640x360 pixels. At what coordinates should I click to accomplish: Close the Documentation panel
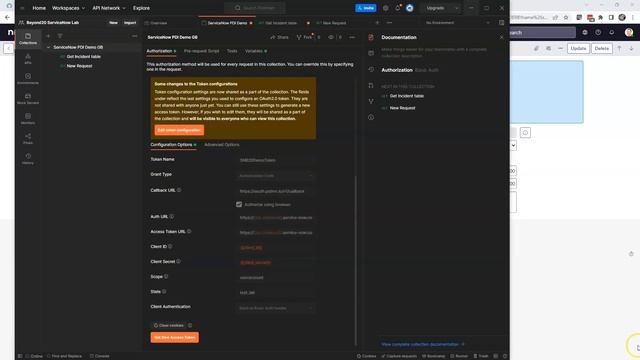point(502,37)
